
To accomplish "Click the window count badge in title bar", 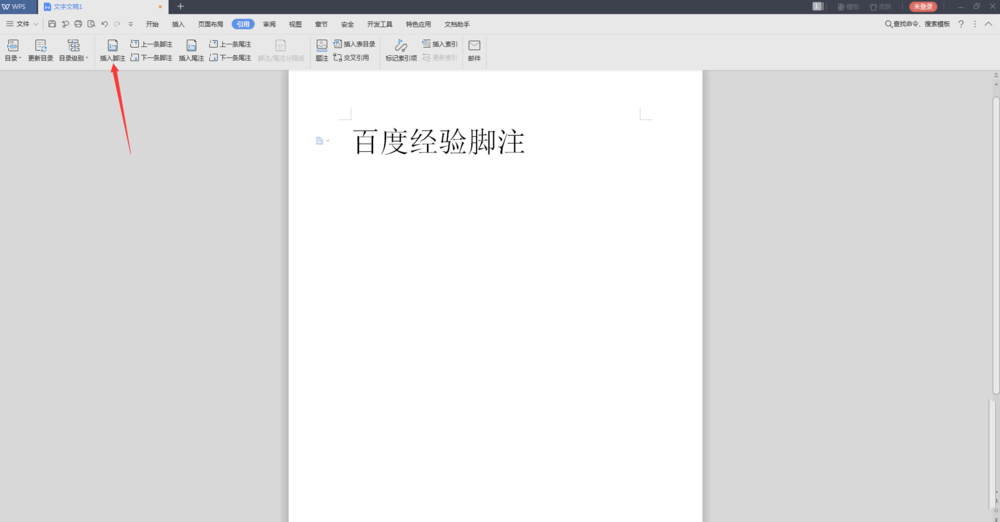I will [818, 6].
